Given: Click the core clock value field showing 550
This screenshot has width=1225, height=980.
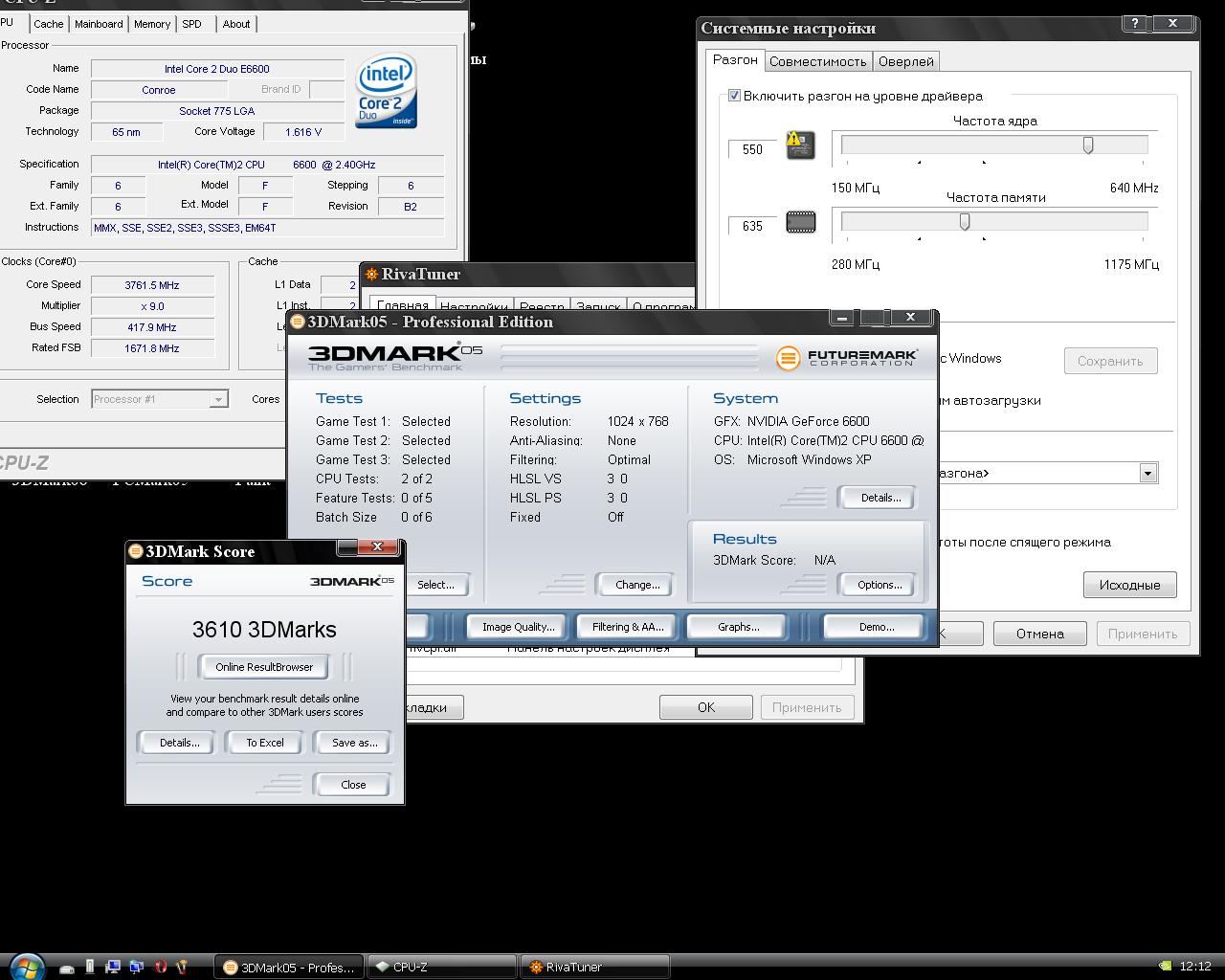Looking at the screenshot, I should (x=752, y=149).
